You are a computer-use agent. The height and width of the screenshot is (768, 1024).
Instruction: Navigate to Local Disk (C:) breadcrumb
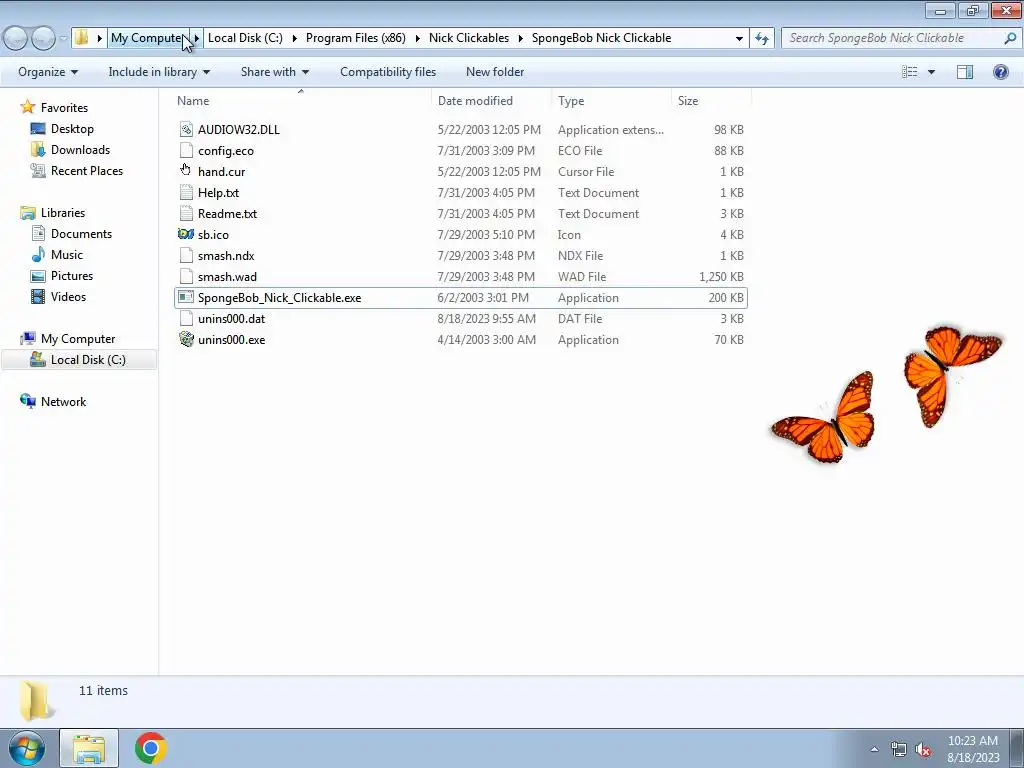(x=246, y=38)
